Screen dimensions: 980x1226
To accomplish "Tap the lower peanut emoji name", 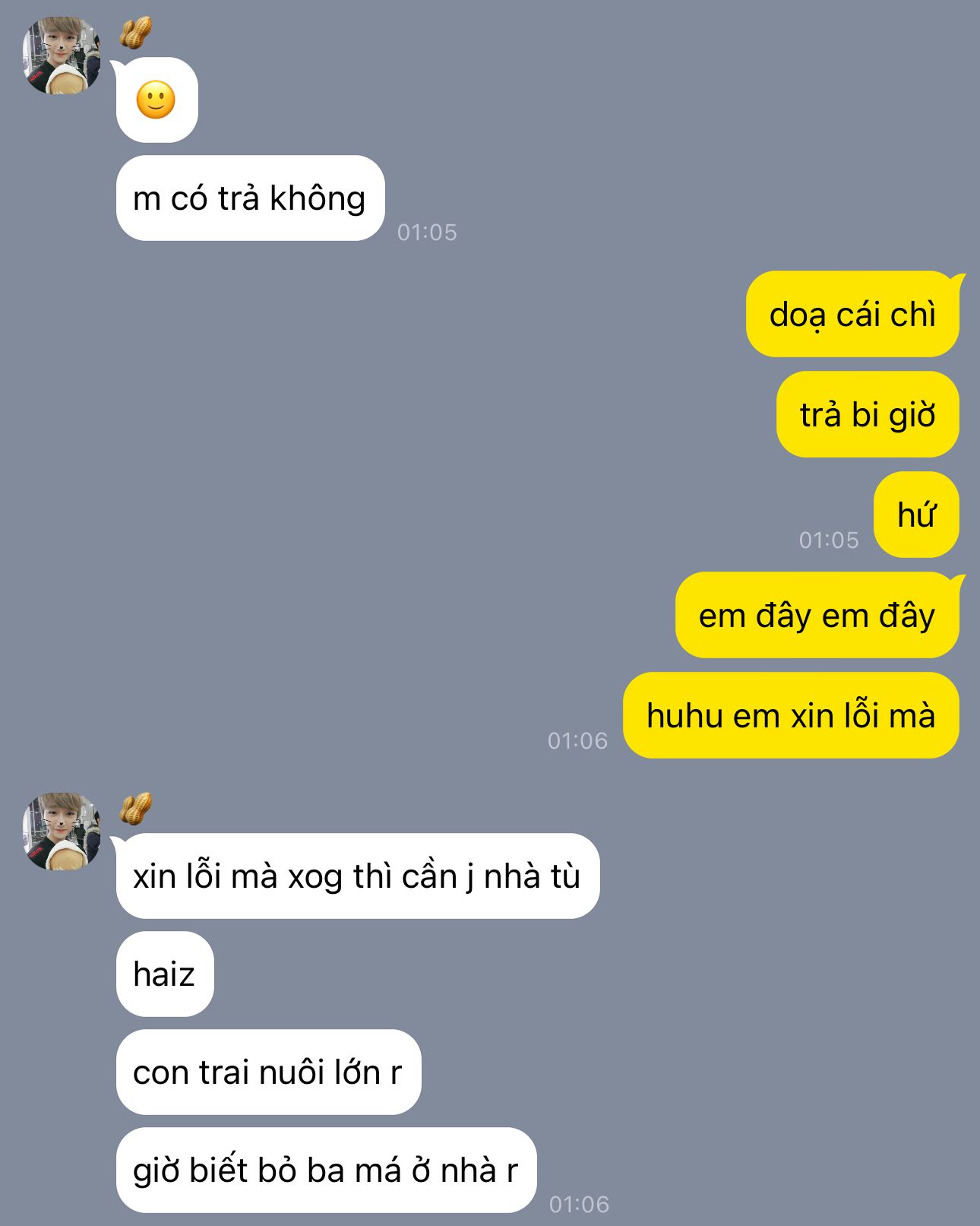I will (136, 808).
